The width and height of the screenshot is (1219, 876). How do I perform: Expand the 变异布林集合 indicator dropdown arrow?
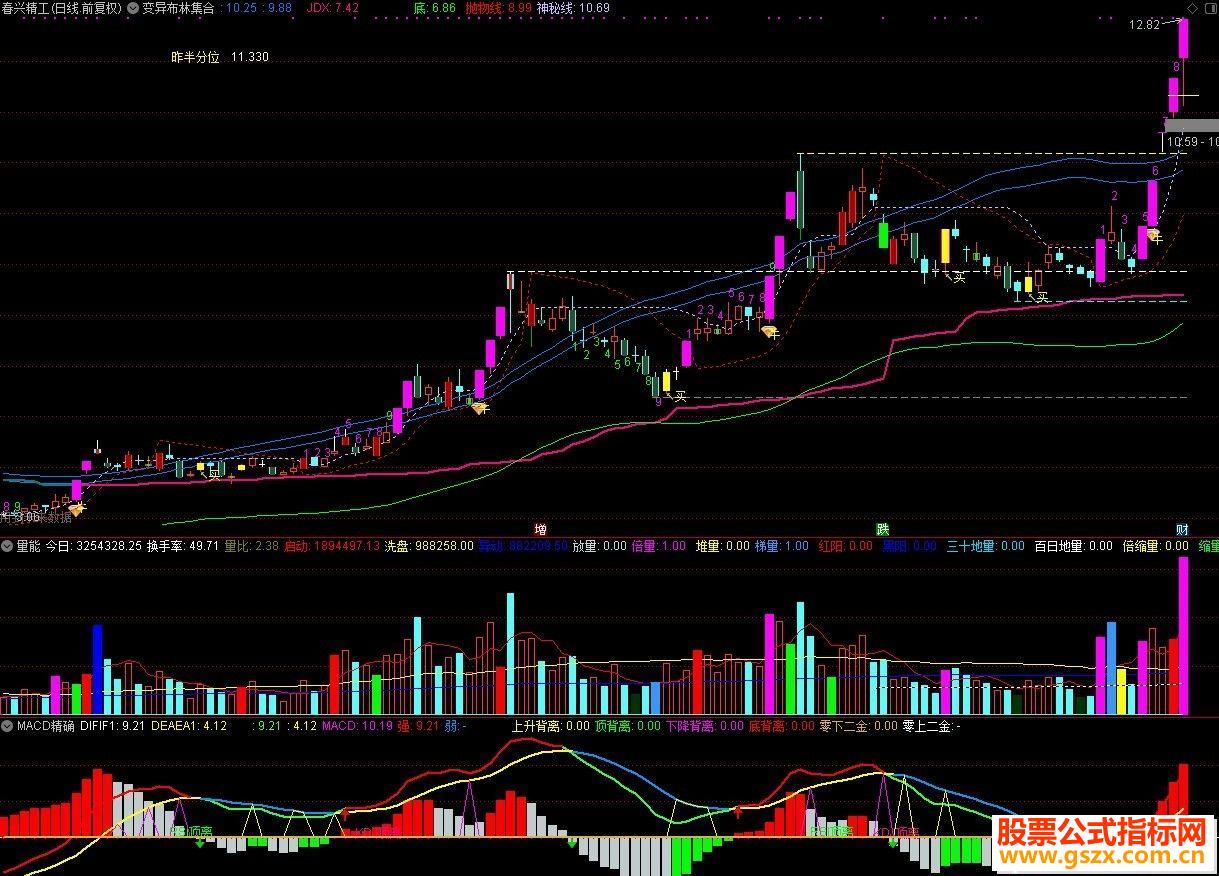click(x=135, y=7)
